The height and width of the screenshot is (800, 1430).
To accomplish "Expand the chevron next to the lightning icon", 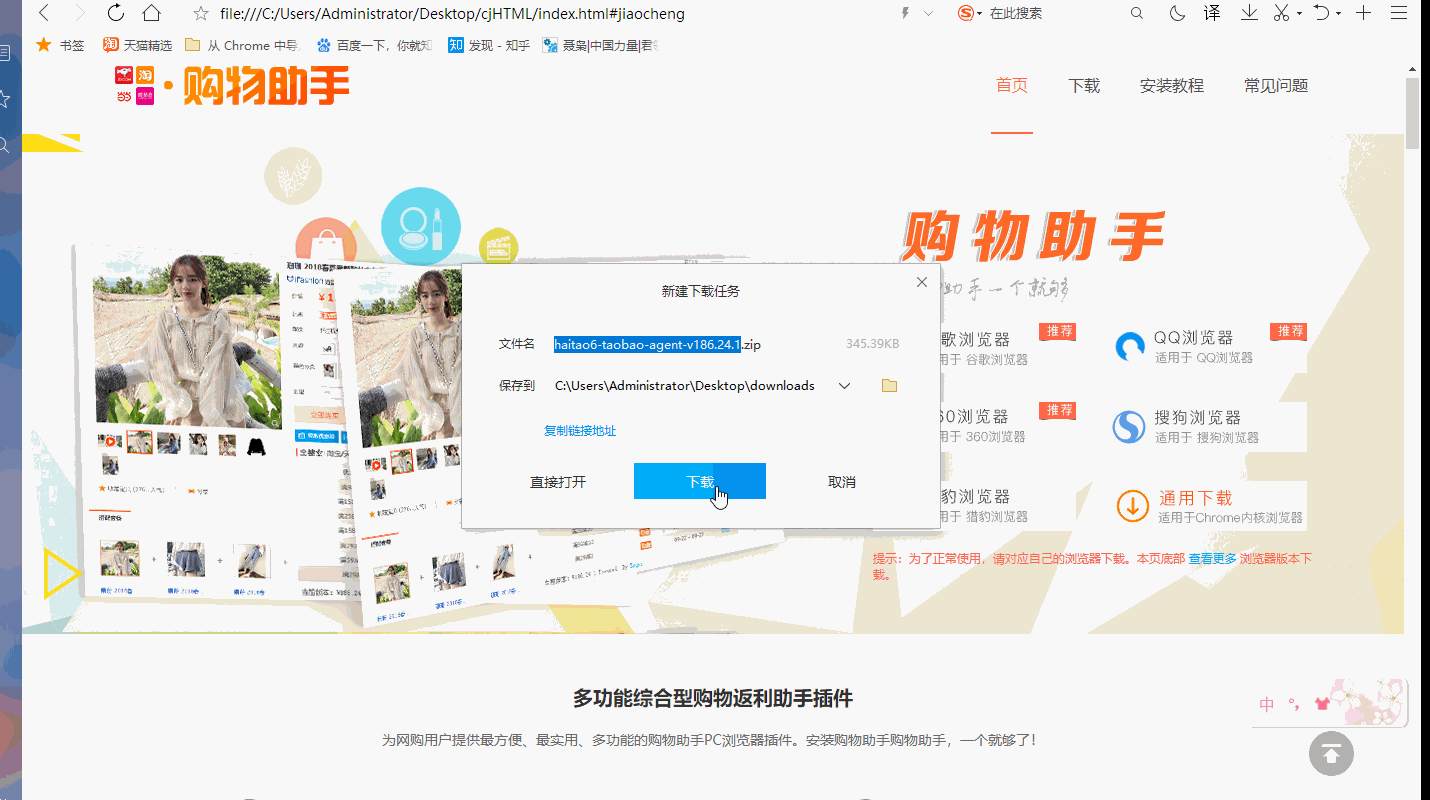I will pos(928,14).
